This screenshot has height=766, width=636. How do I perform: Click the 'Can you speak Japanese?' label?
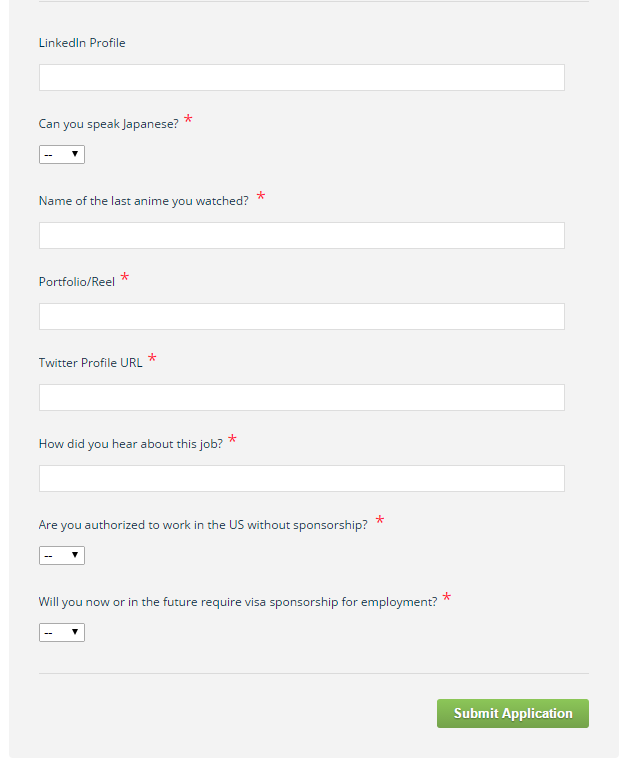tap(108, 124)
